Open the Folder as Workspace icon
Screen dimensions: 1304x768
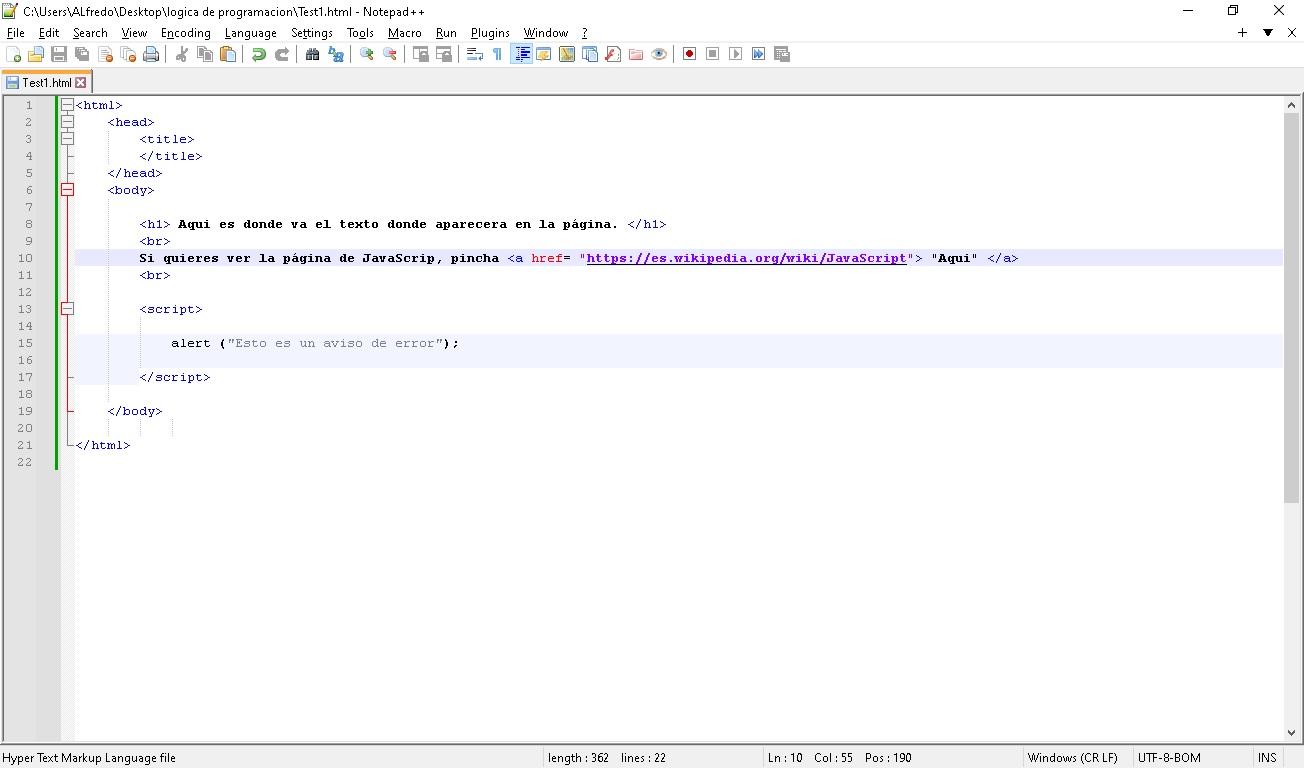point(636,54)
